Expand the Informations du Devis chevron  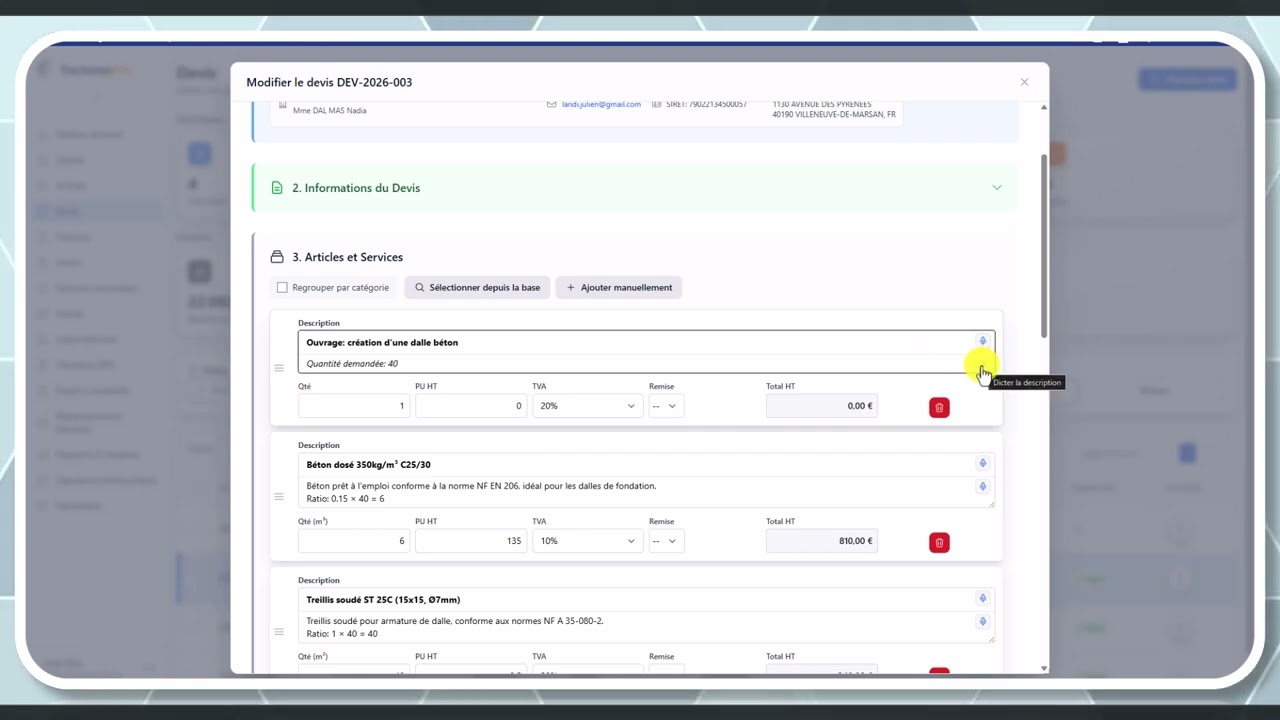point(996,188)
